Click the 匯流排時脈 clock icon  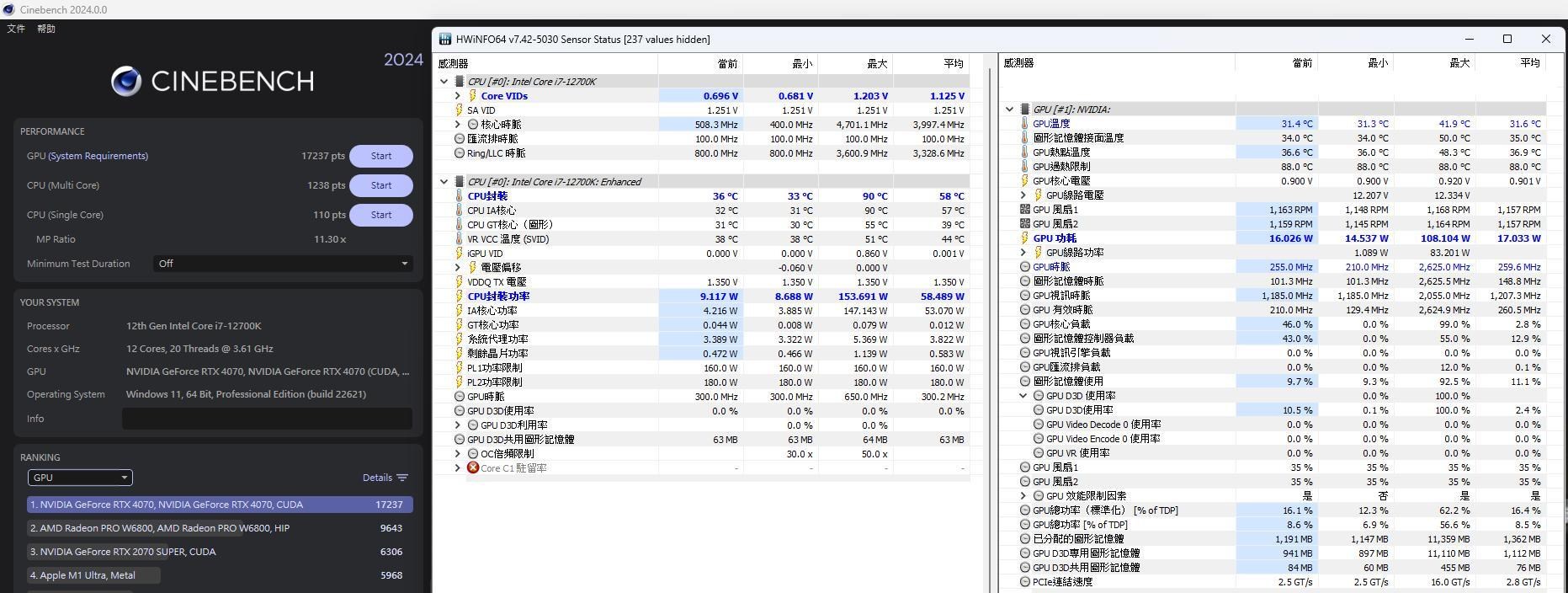pyautogui.click(x=460, y=139)
